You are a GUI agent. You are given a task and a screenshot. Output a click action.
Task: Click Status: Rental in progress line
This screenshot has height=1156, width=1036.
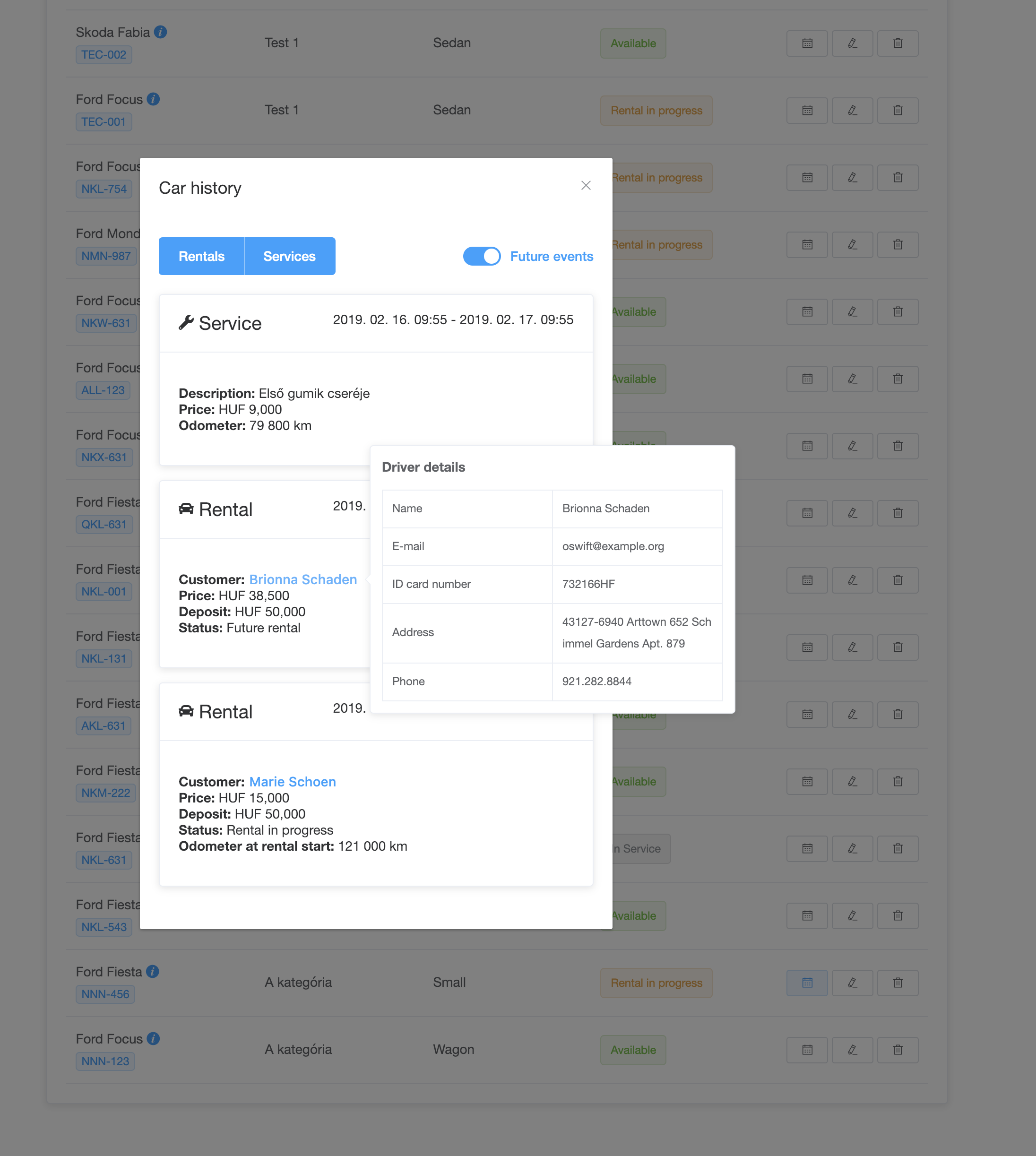[x=256, y=830]
